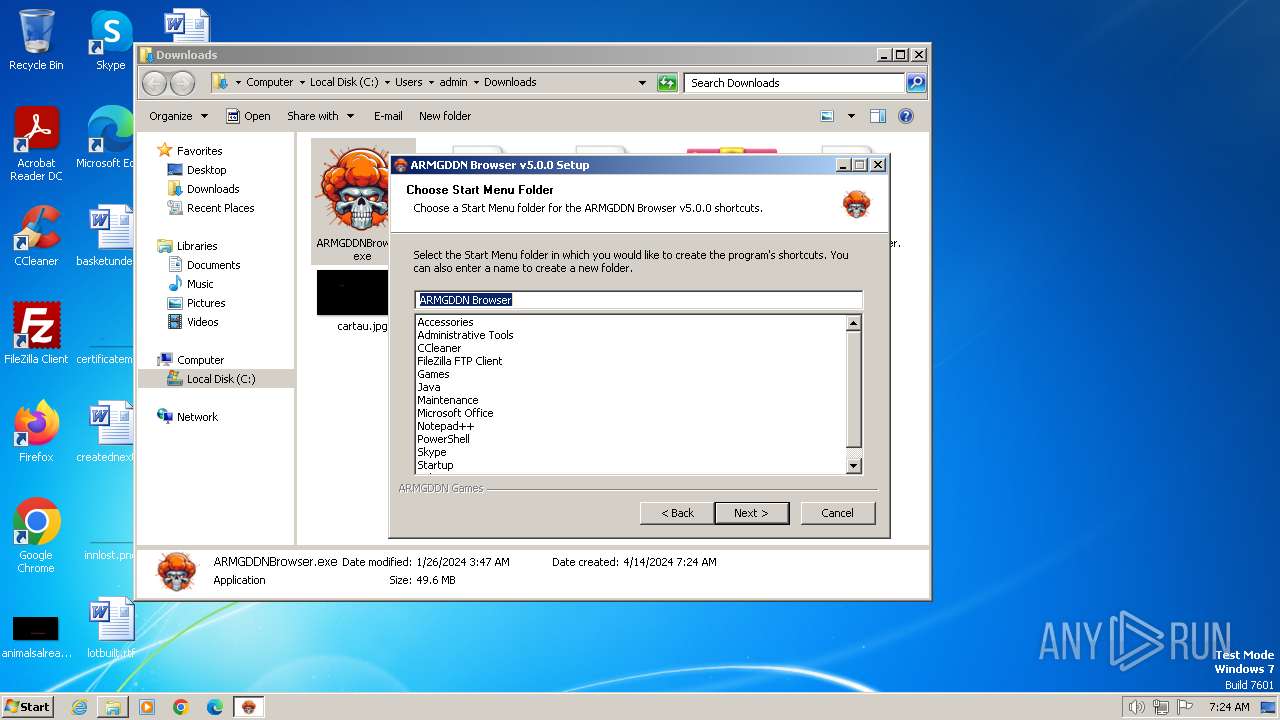Click the Back button in setup

pos(677,513)
